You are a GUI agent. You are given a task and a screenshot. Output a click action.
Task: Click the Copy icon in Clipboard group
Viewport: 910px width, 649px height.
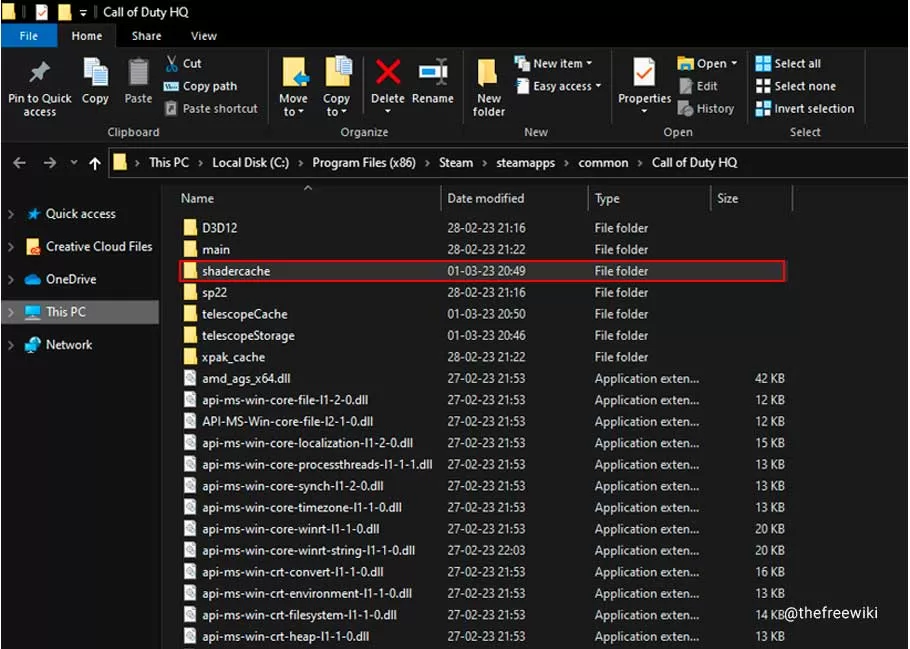[x=95, y=72]
